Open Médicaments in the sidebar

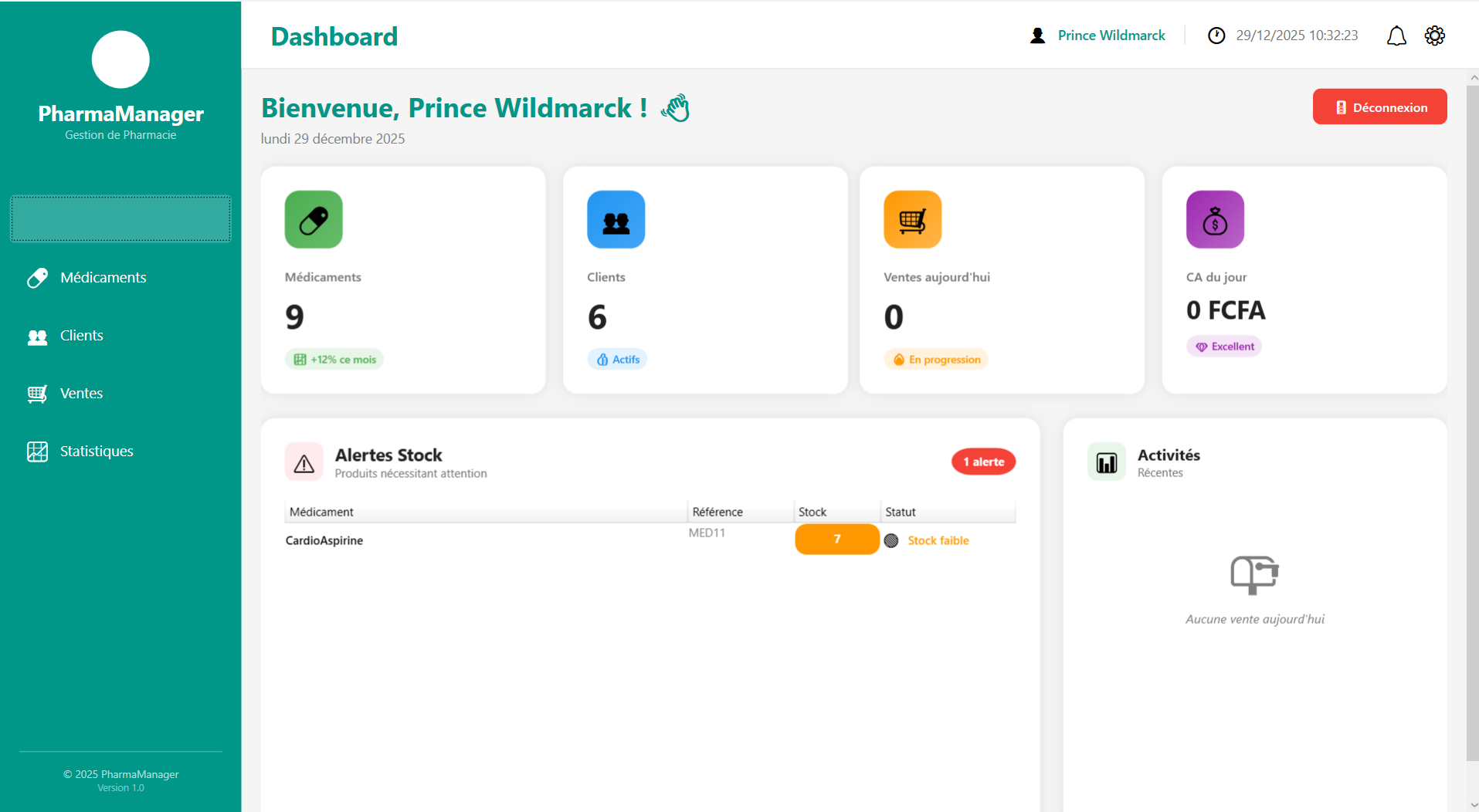pyautogui.click(x=103, y=278)
